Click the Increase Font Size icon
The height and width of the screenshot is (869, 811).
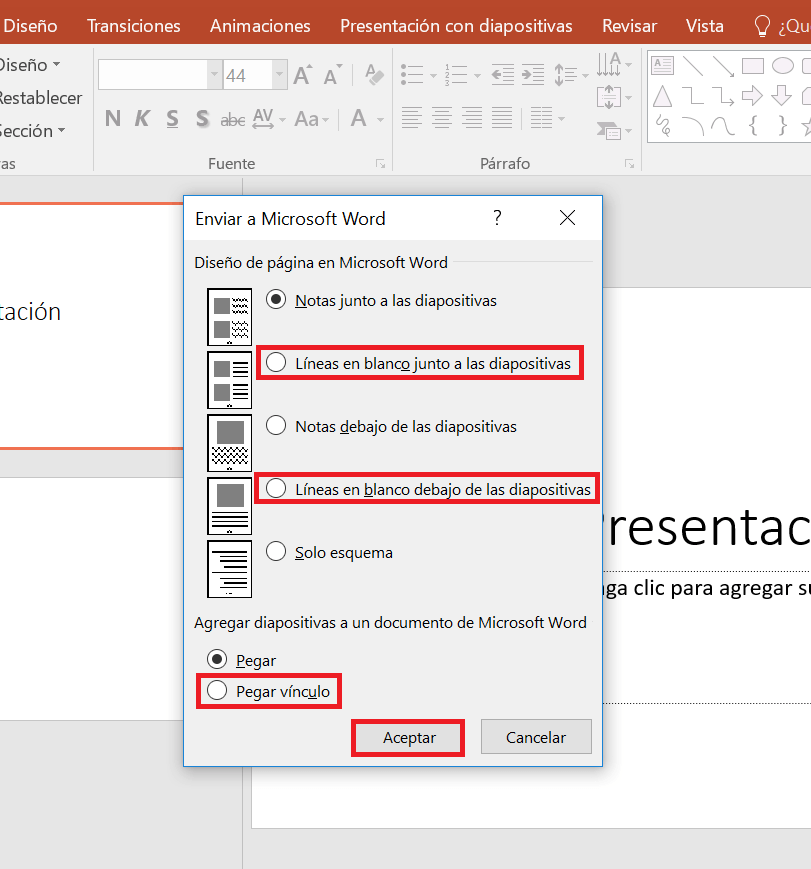coord(303,75)
